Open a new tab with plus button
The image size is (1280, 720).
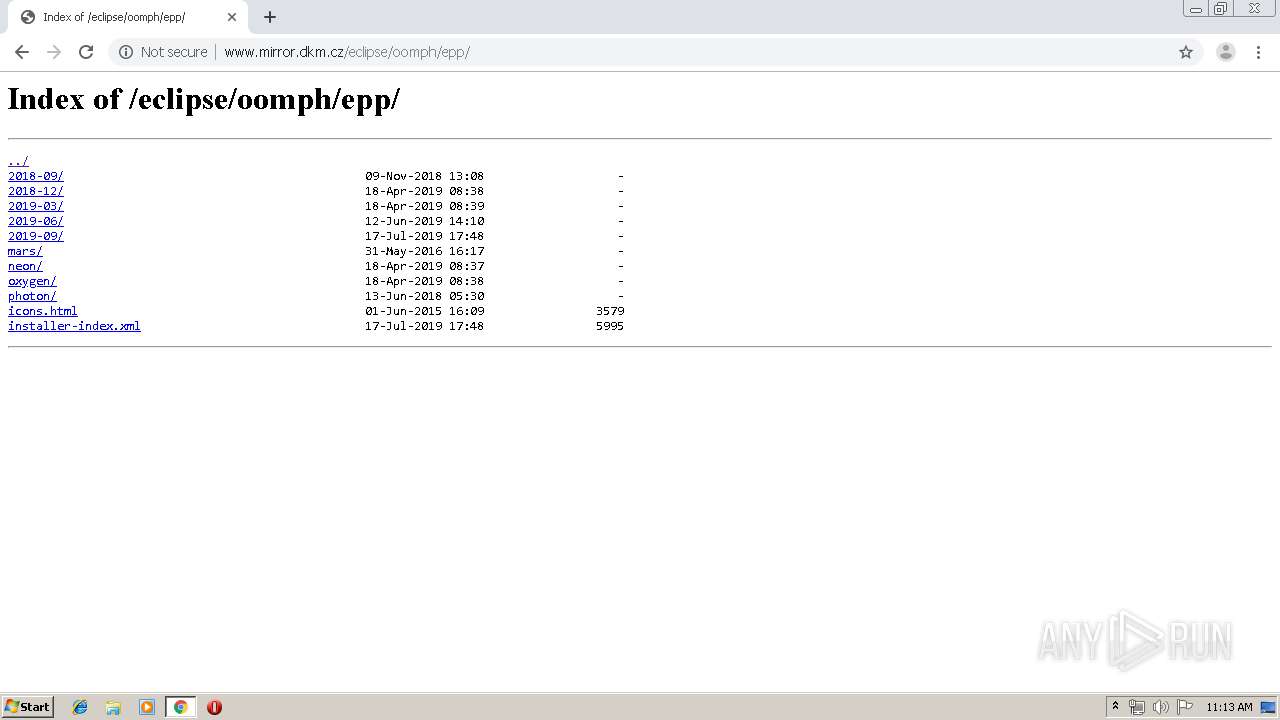270,17
